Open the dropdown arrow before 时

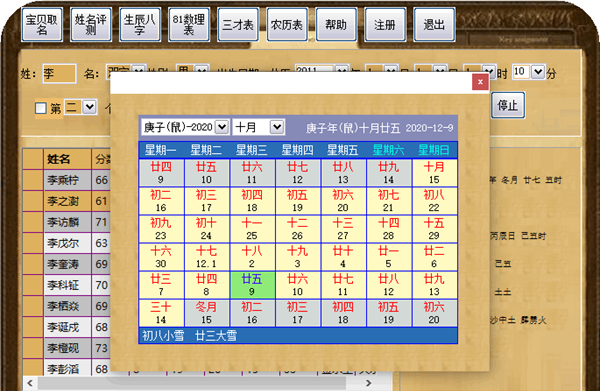[489, 72]
